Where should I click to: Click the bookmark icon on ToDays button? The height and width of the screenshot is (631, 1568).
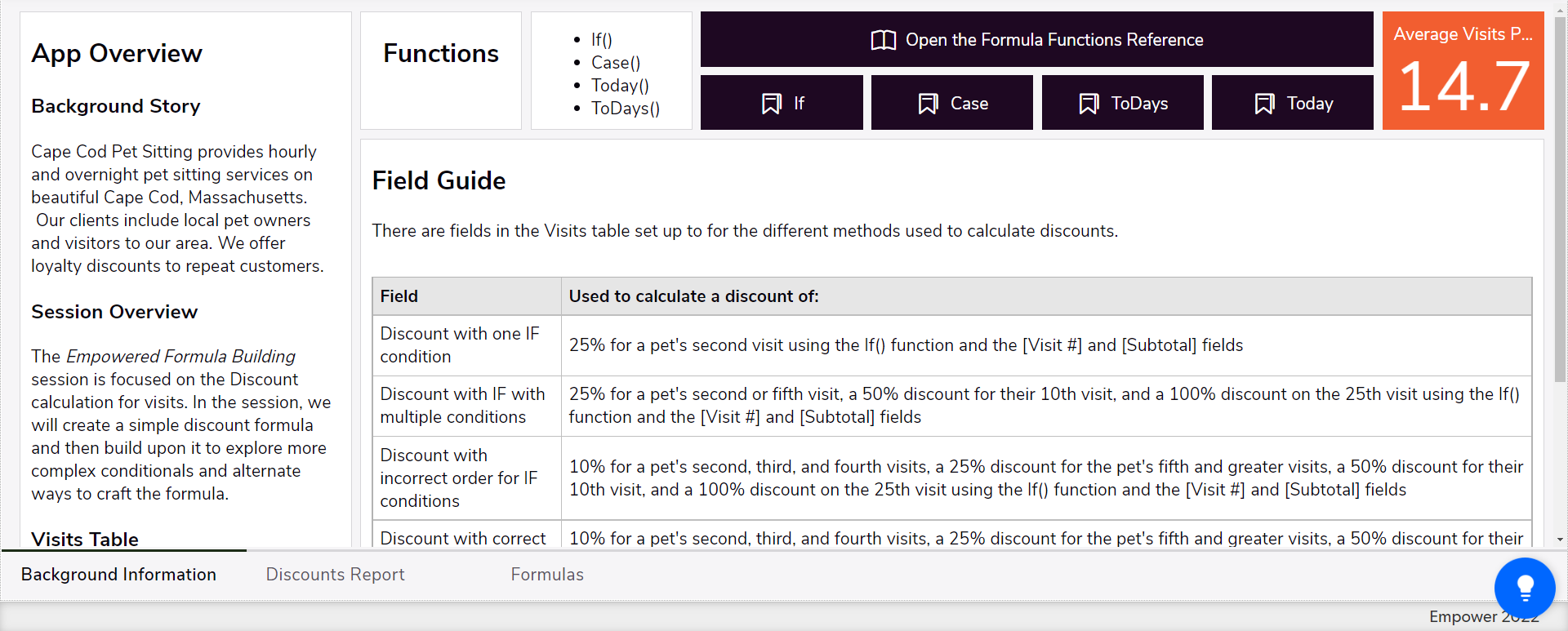(1089, 104)
